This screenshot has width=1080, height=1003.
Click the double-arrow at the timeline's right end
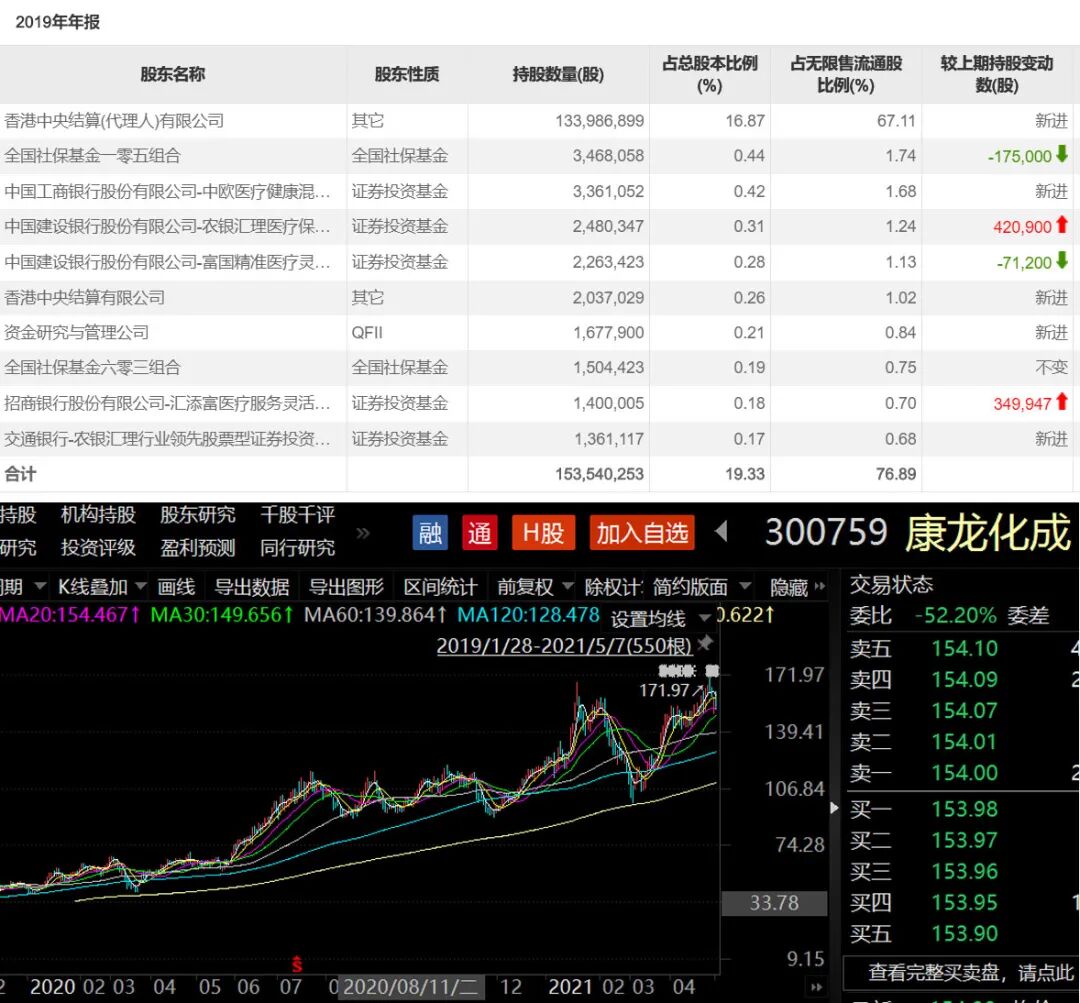[817, 986]
